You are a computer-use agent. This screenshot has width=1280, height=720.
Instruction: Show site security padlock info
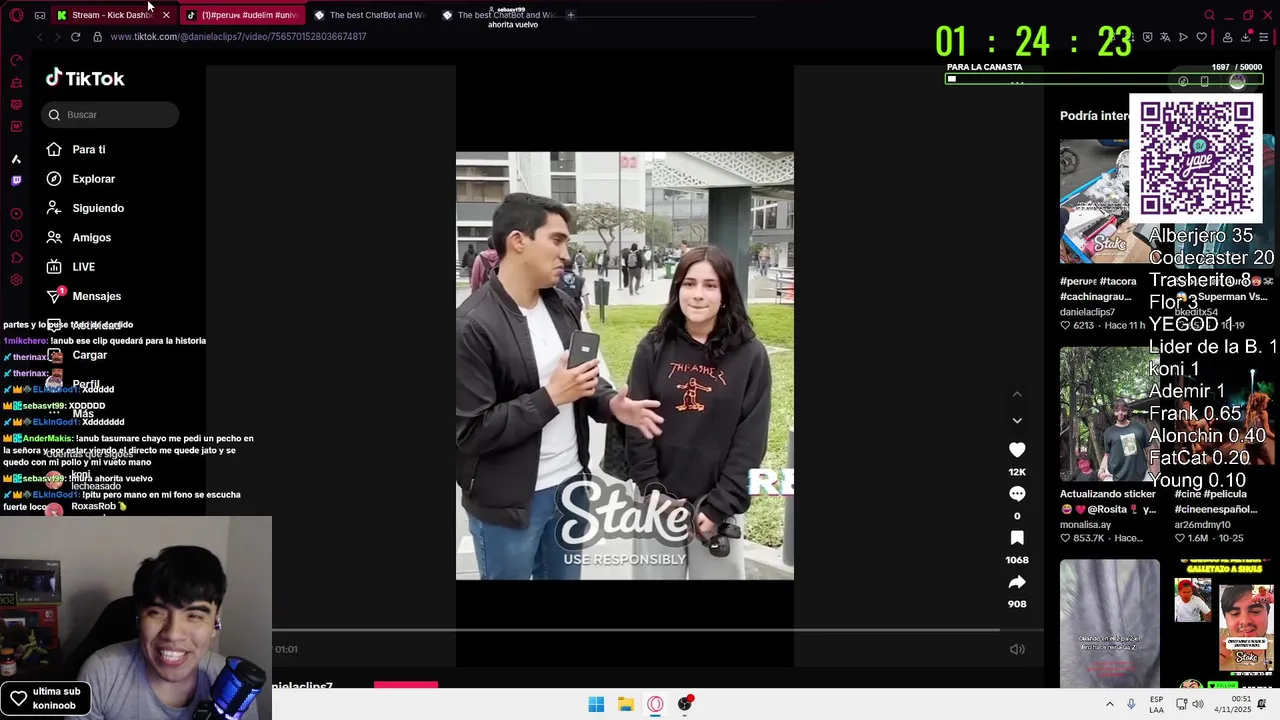tap(97, 37)
